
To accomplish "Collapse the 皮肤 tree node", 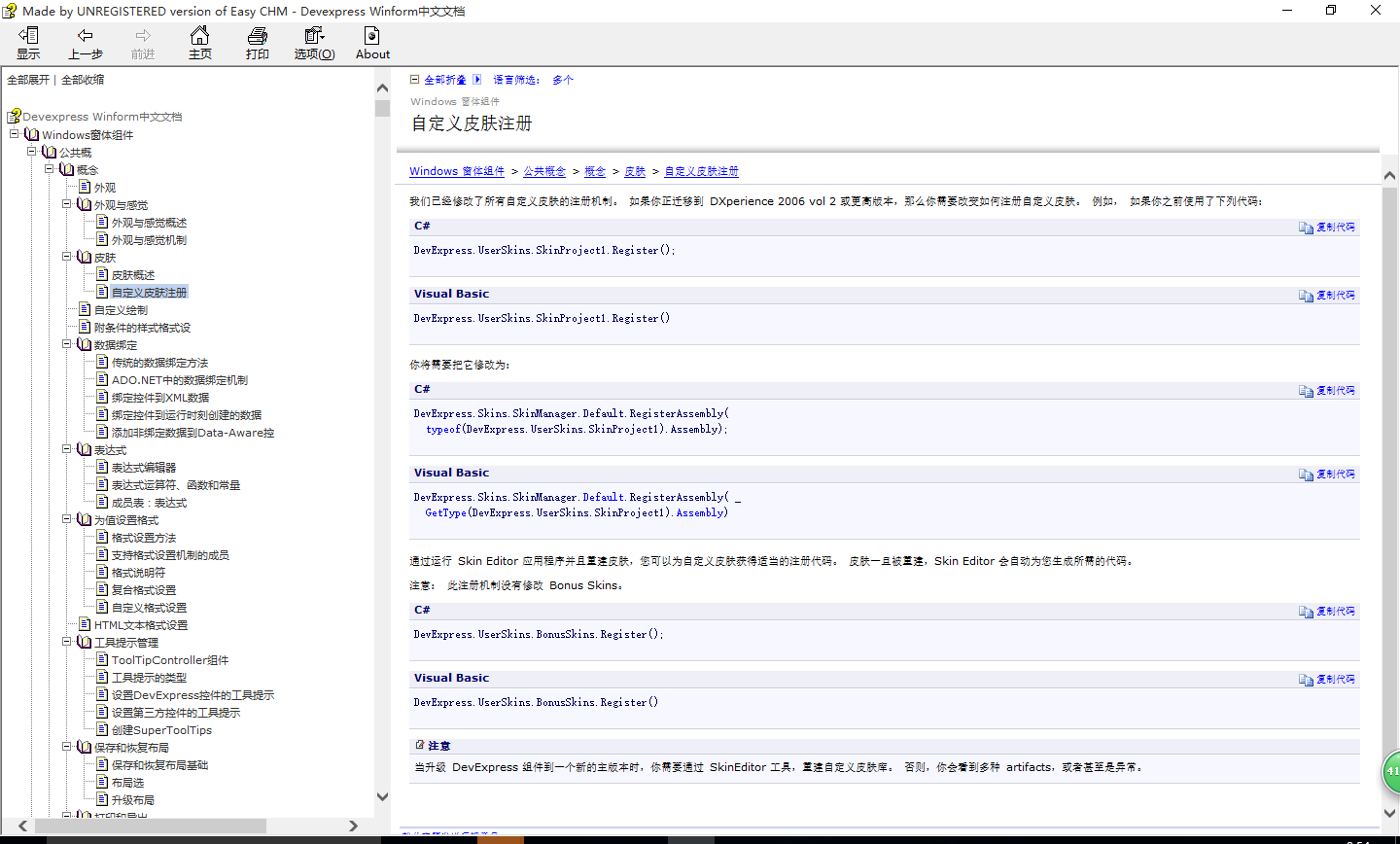I will 67,257.
